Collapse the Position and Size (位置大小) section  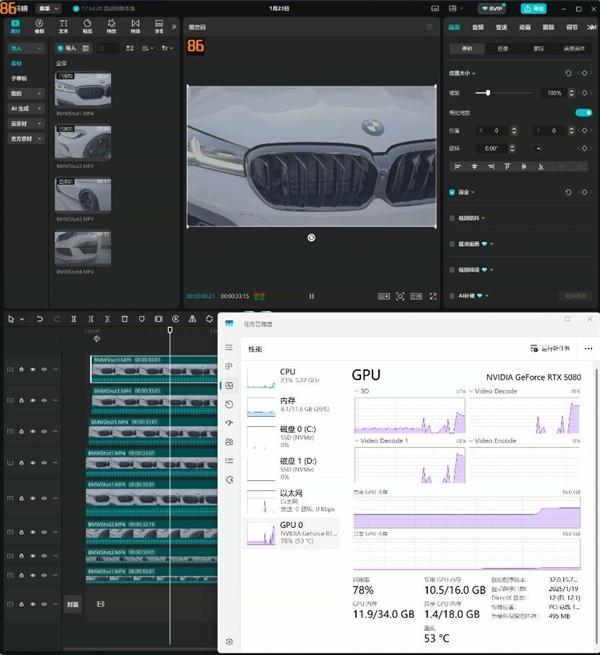pyautogui.click(x=475, y=73)
